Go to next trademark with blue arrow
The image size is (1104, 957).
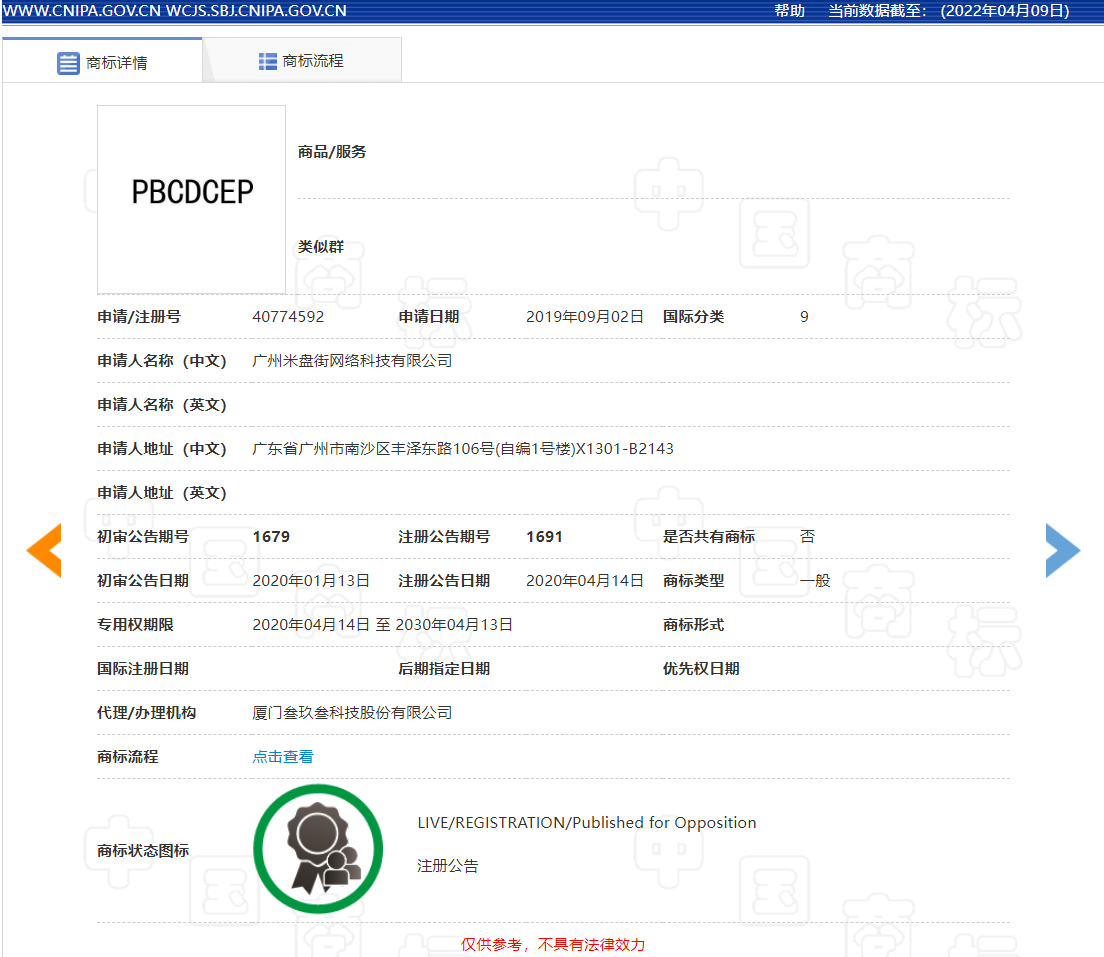click(x=1062, y=550)
